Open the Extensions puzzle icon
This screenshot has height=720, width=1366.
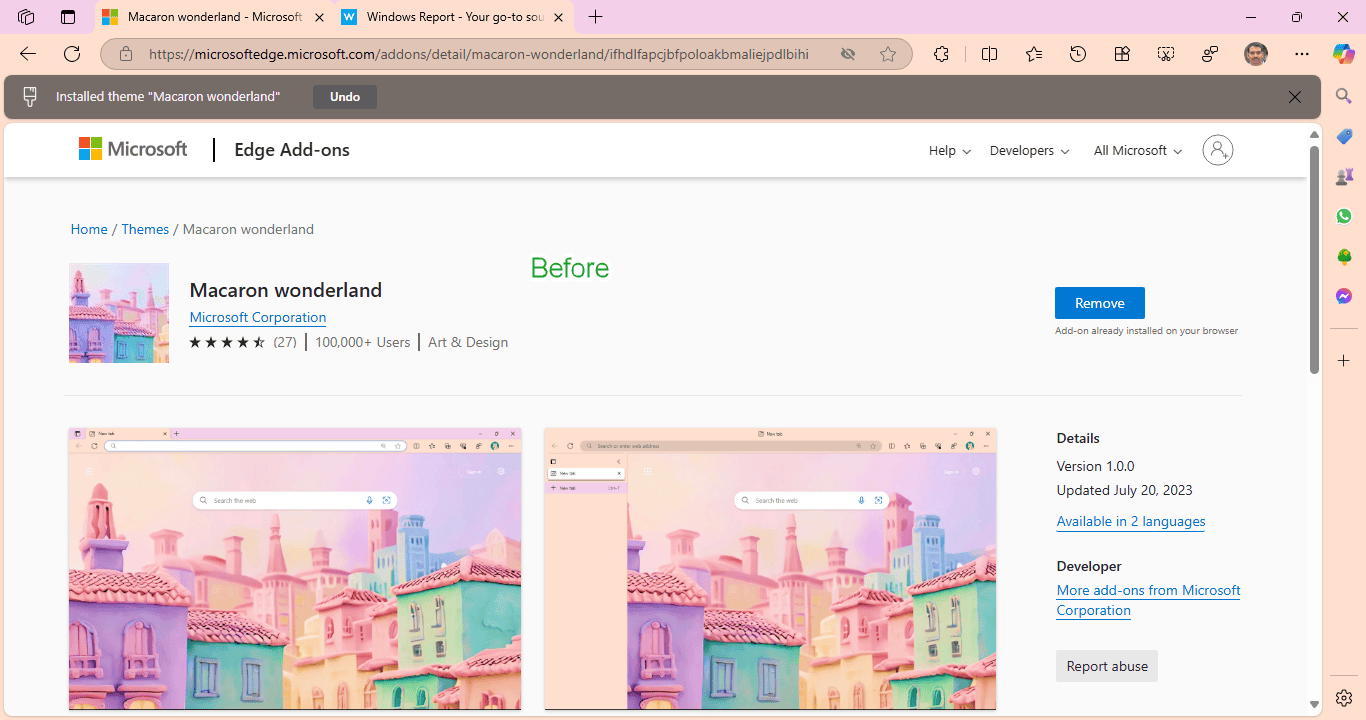pos(941,54)
